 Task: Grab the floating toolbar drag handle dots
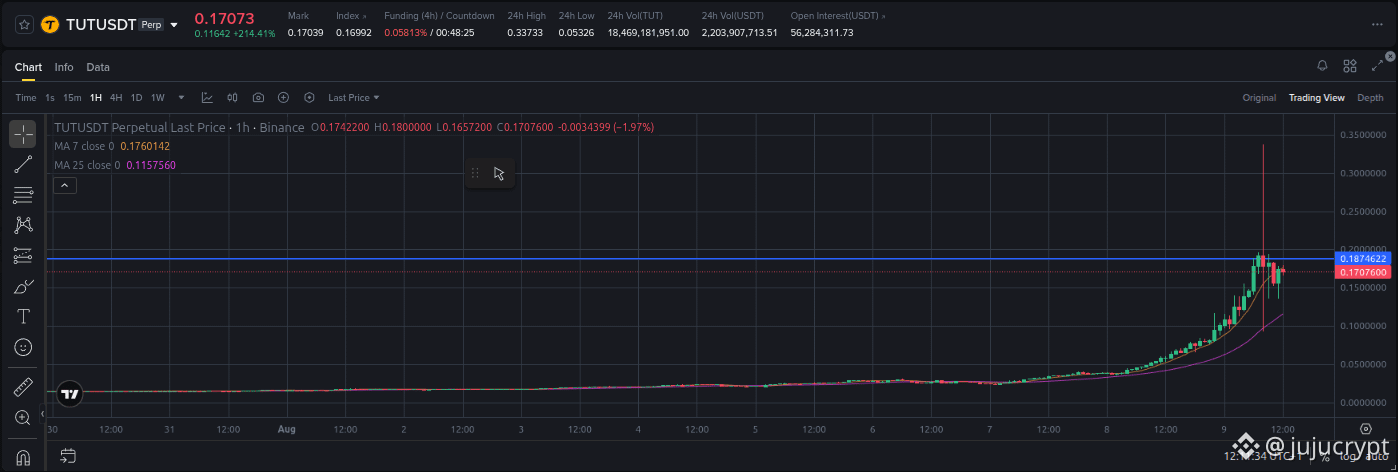click(x=475, y=174)
